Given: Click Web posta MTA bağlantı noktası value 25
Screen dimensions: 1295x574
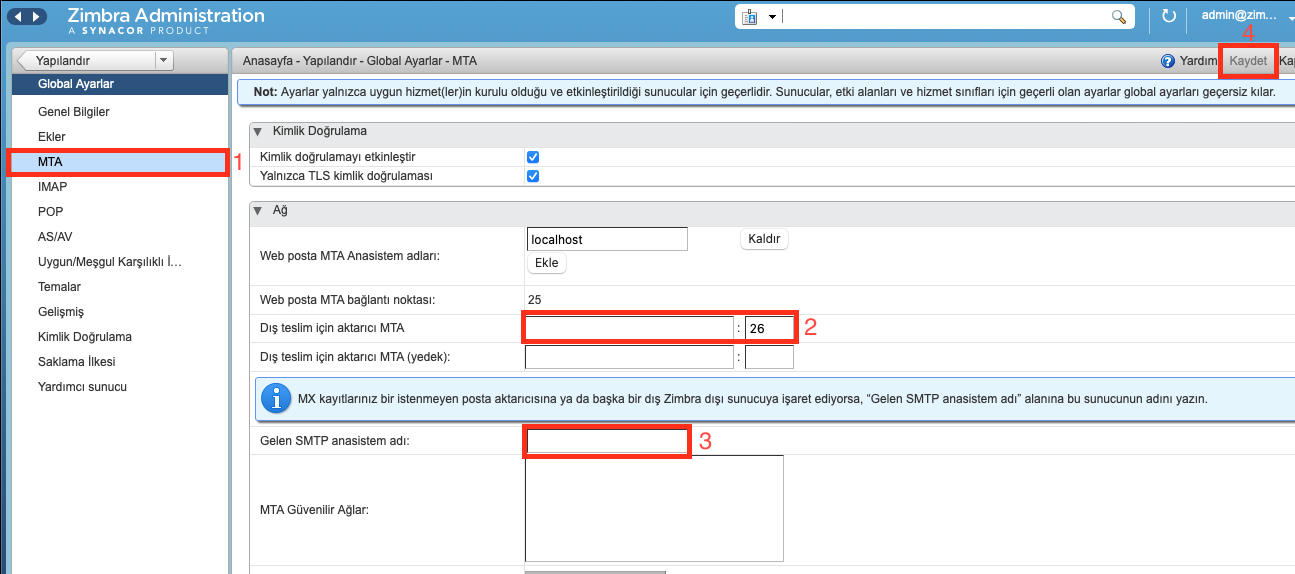Looking at the screenshot, I should click(534, 299).
